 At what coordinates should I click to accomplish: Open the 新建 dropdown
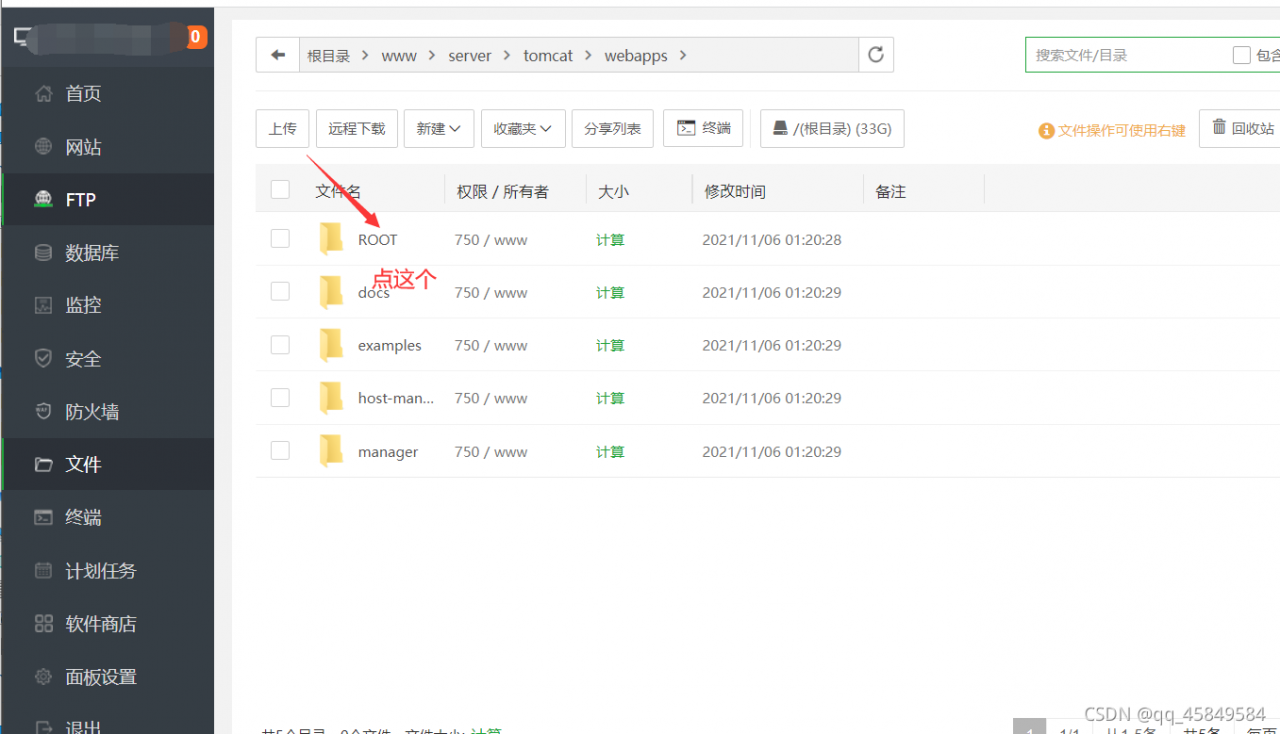pos(439,129)
